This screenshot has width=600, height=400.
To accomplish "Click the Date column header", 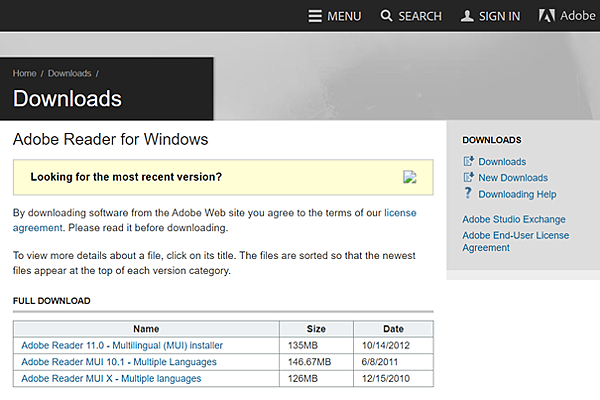I will point(393,328).
